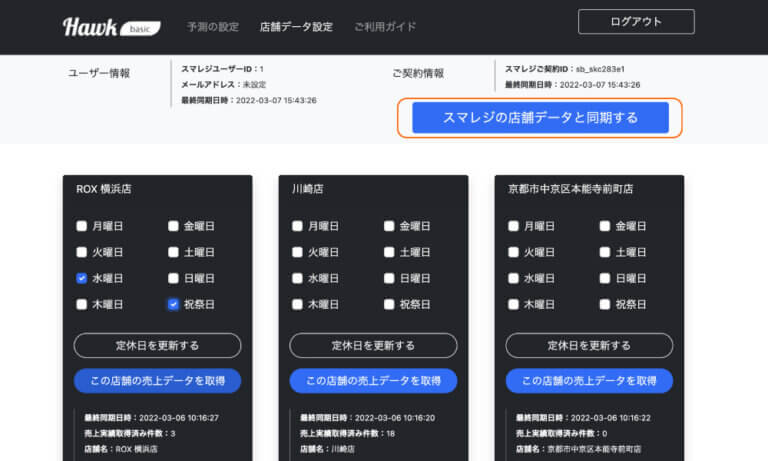Viewport: 768px width, 461px height.
Task: Check 火曜日 in 京都市中京区本能寺前町店 card
Action: click(513, 252)
